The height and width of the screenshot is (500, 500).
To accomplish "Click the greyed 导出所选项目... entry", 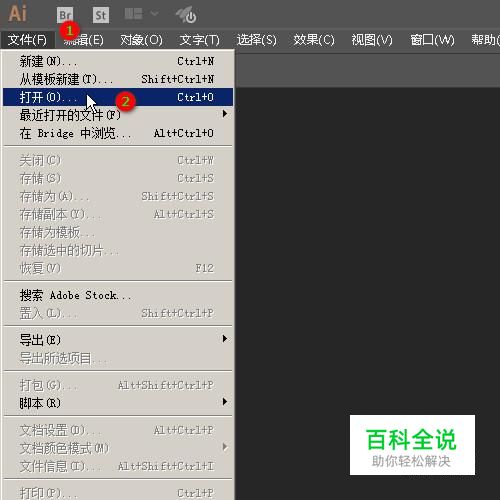I will pos(118,358).
